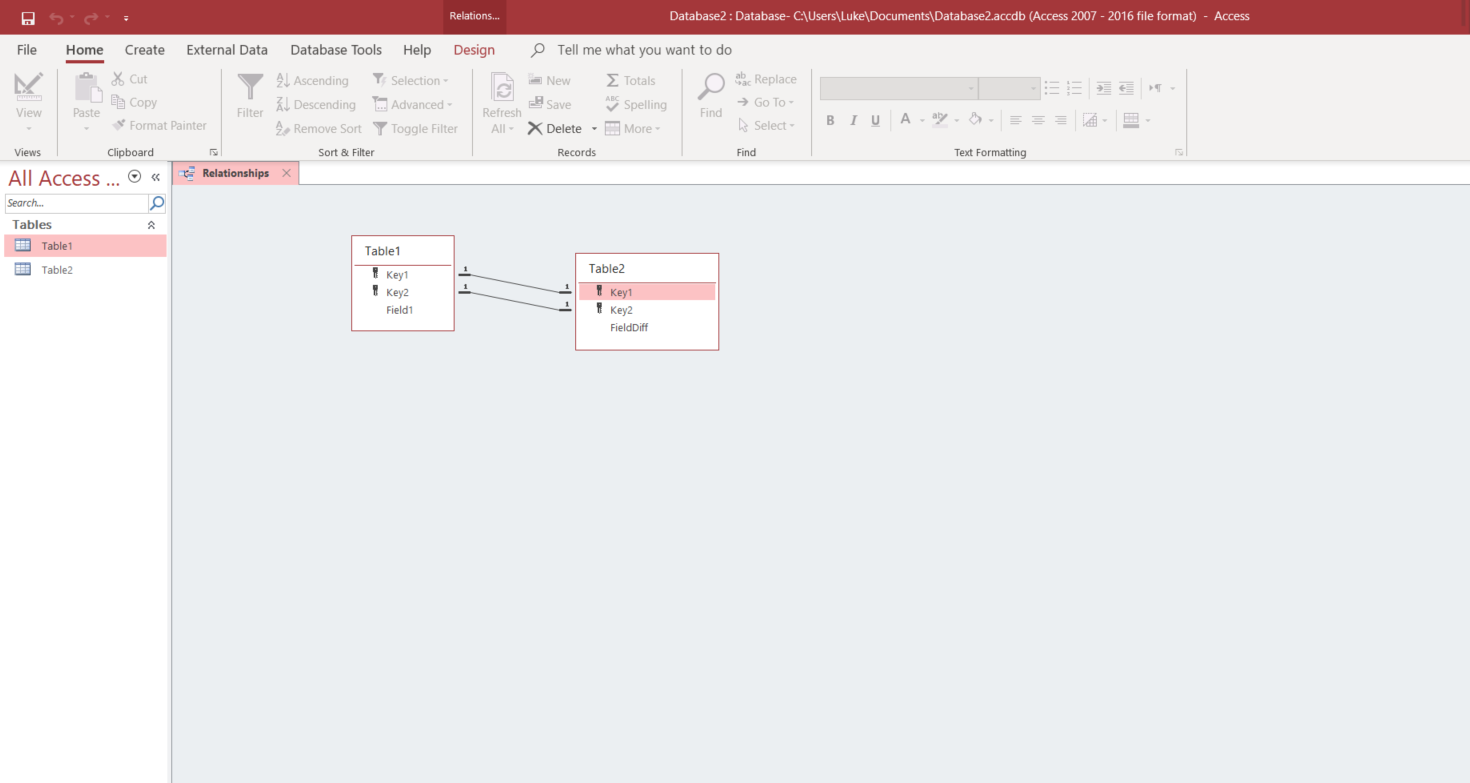The width and height of the screenshot is (1470, 783).
Task: Open the Database Tools ribbon tab
Action: click(335, 50)
